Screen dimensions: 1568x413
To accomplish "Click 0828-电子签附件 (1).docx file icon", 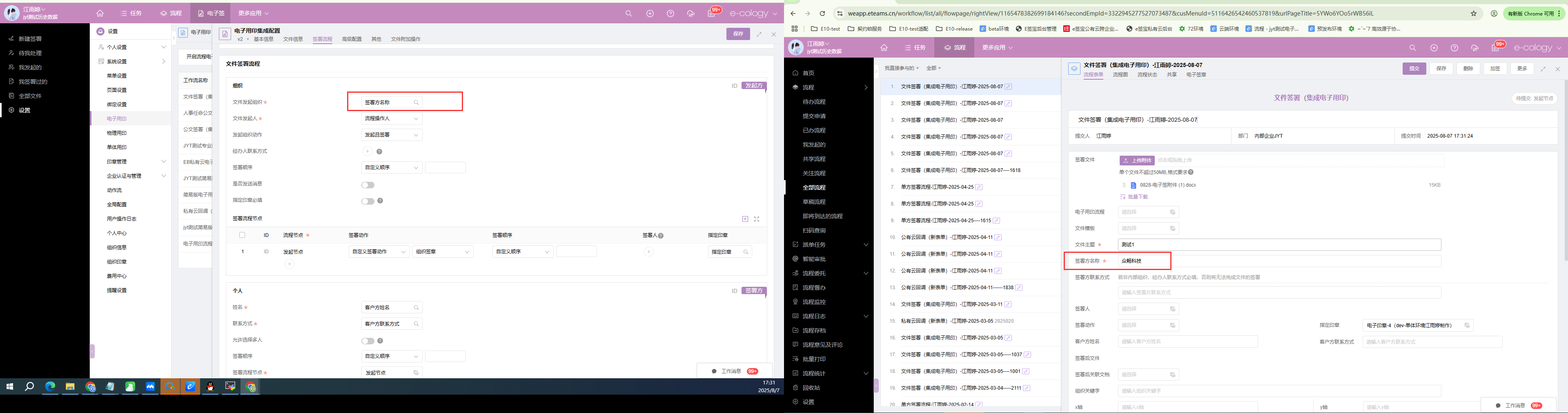I will [x=1134, y=185].
